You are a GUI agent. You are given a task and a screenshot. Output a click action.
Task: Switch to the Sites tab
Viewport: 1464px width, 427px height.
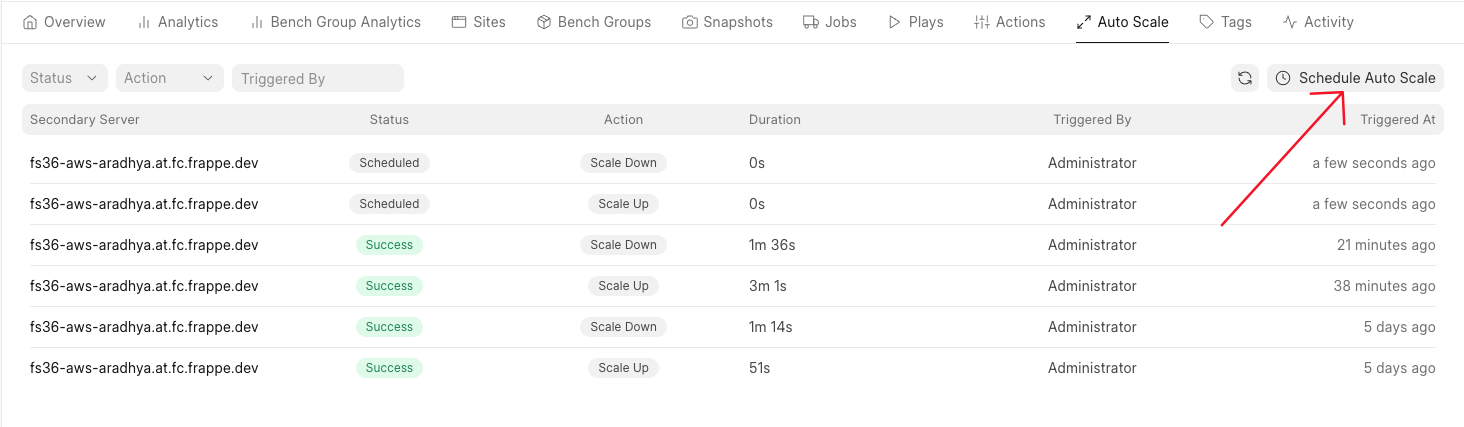[479, 22]
